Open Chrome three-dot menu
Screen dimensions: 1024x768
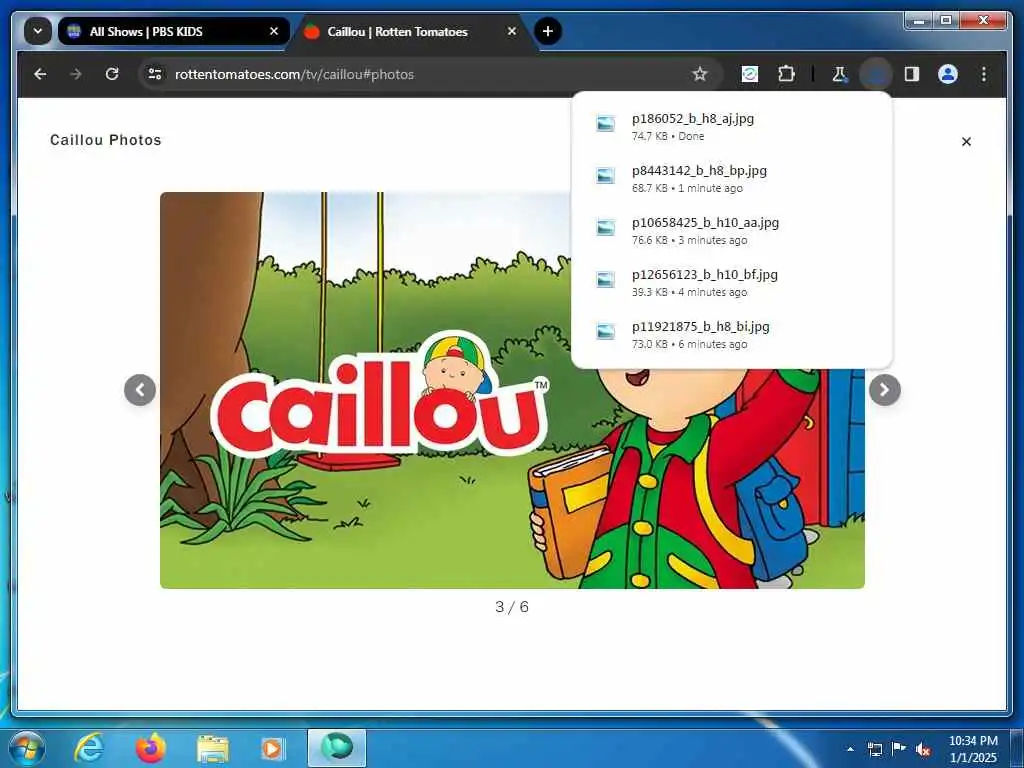[x=984, y=74]
